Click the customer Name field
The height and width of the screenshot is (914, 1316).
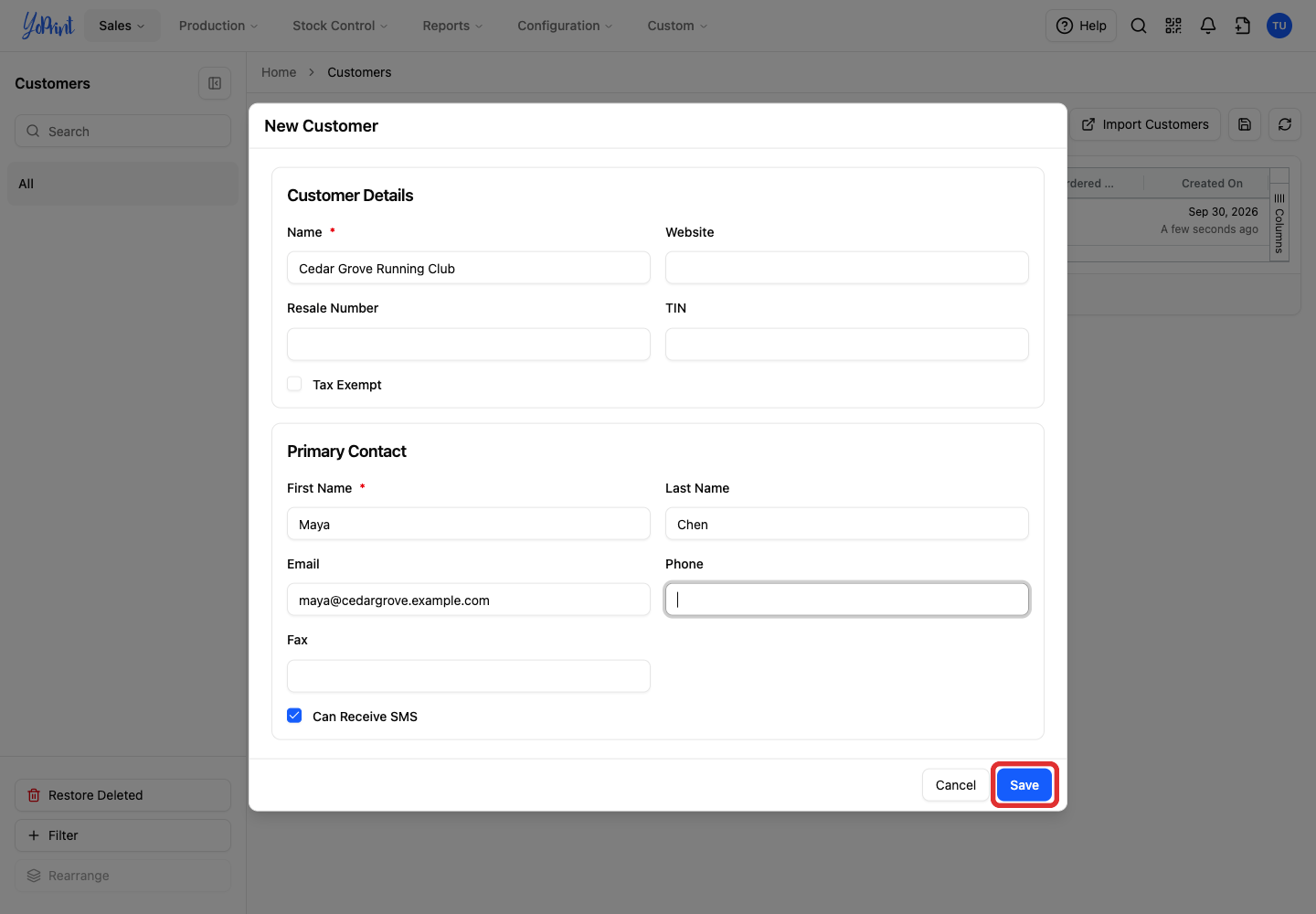point(469,268)
